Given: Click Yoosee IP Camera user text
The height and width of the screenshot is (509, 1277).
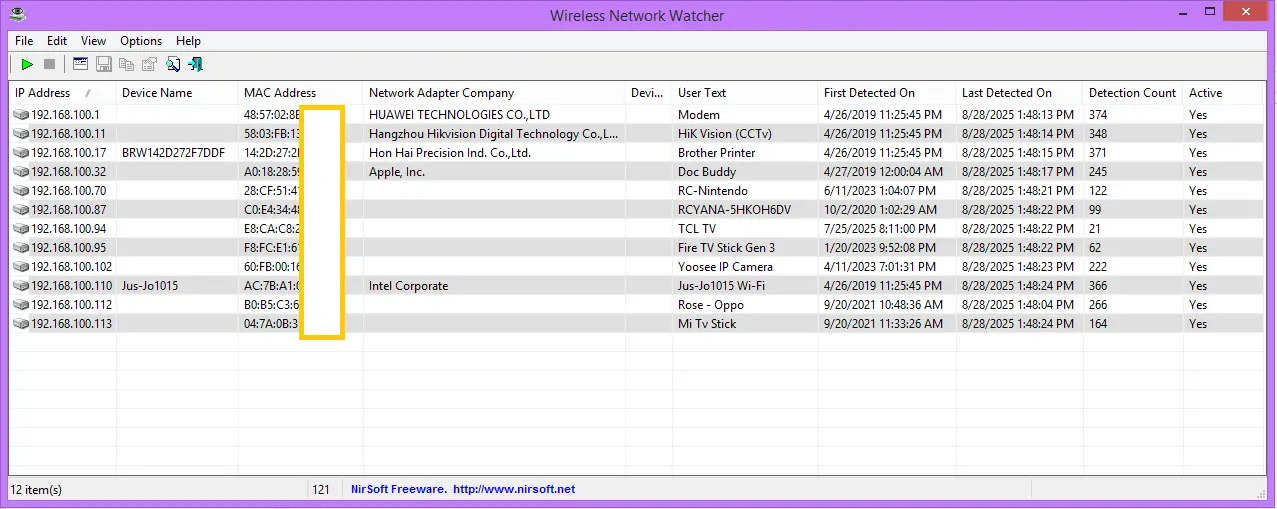Looking at the screenshot, I should coord(726,267).
